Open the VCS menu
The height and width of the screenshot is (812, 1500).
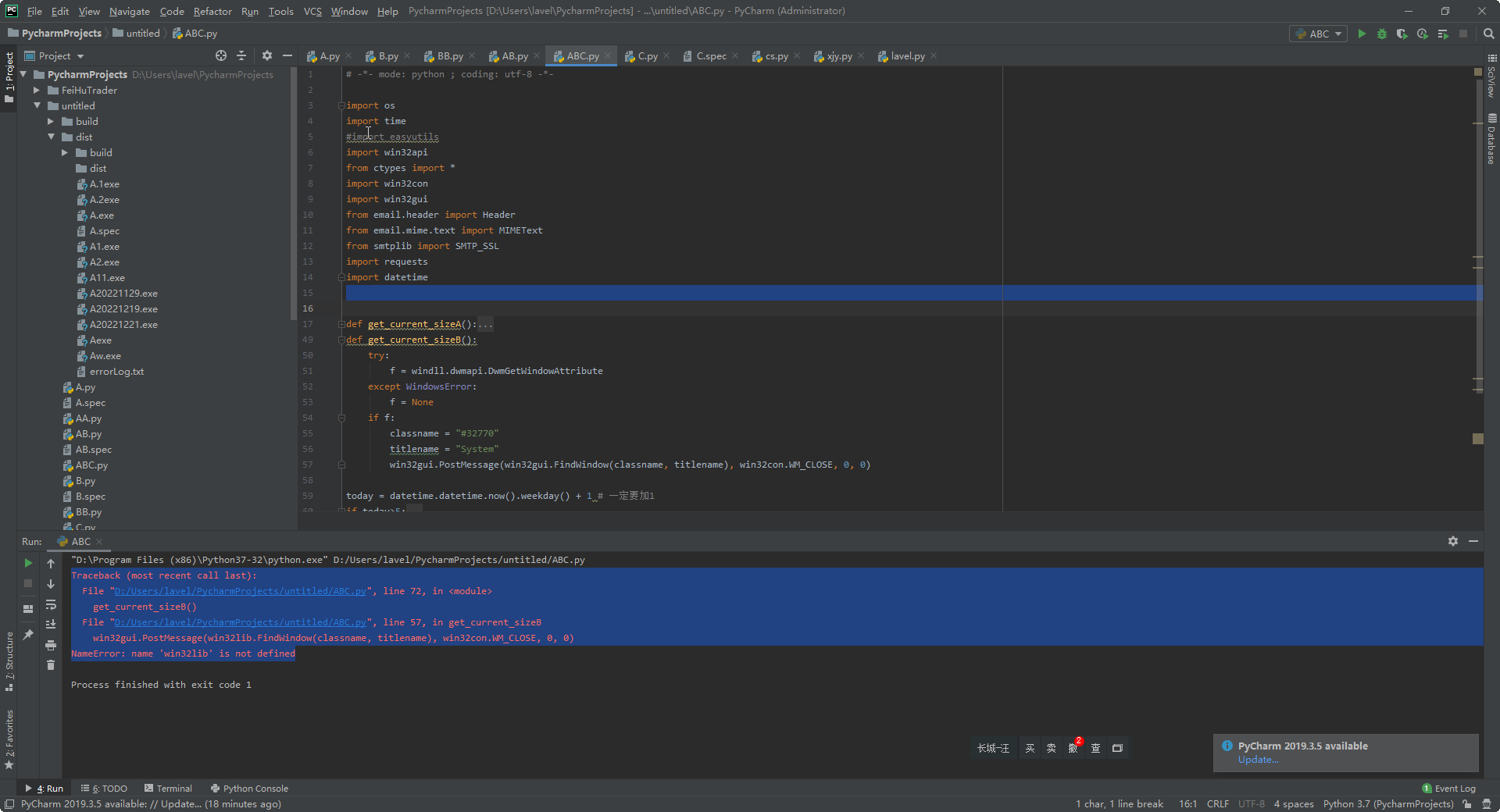(x=312, y=11)
